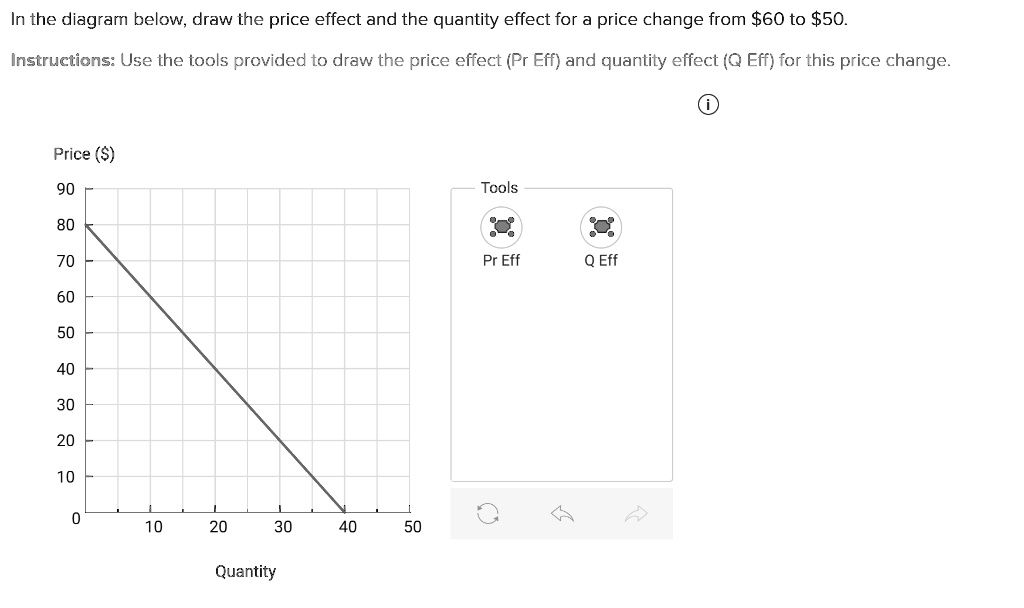1024x608 pixels.
Task: Click the Pr Eff label under its icon
Action: (501, 260)
